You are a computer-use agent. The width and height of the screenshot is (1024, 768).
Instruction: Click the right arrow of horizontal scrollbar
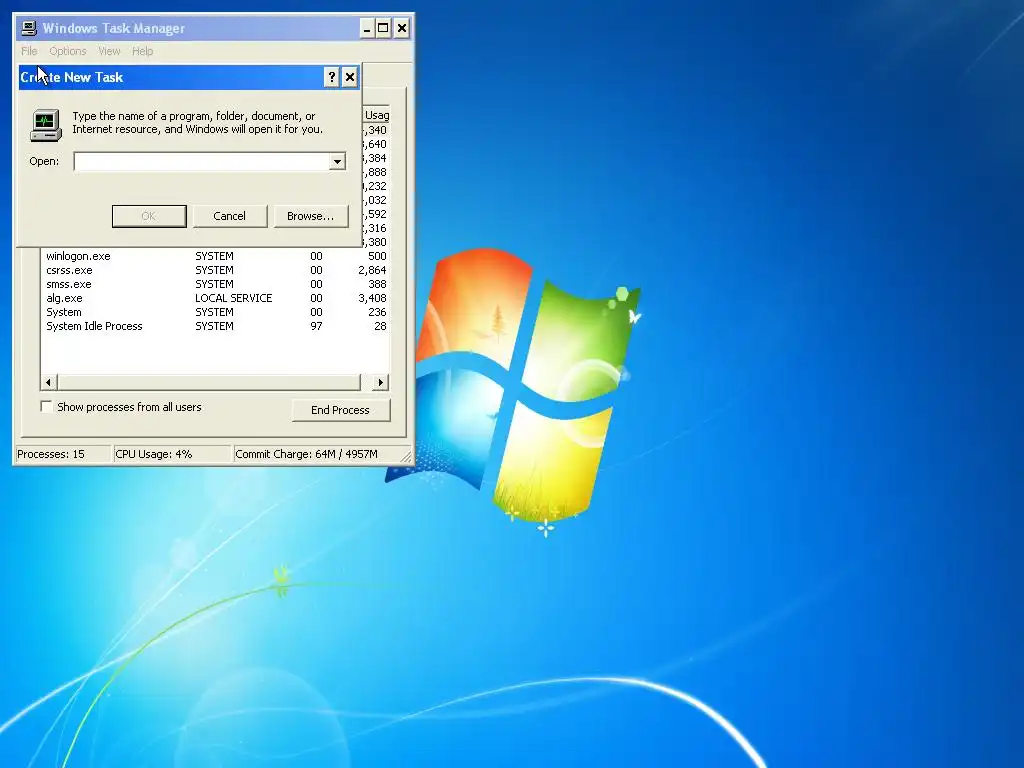(x=381, y=382)
